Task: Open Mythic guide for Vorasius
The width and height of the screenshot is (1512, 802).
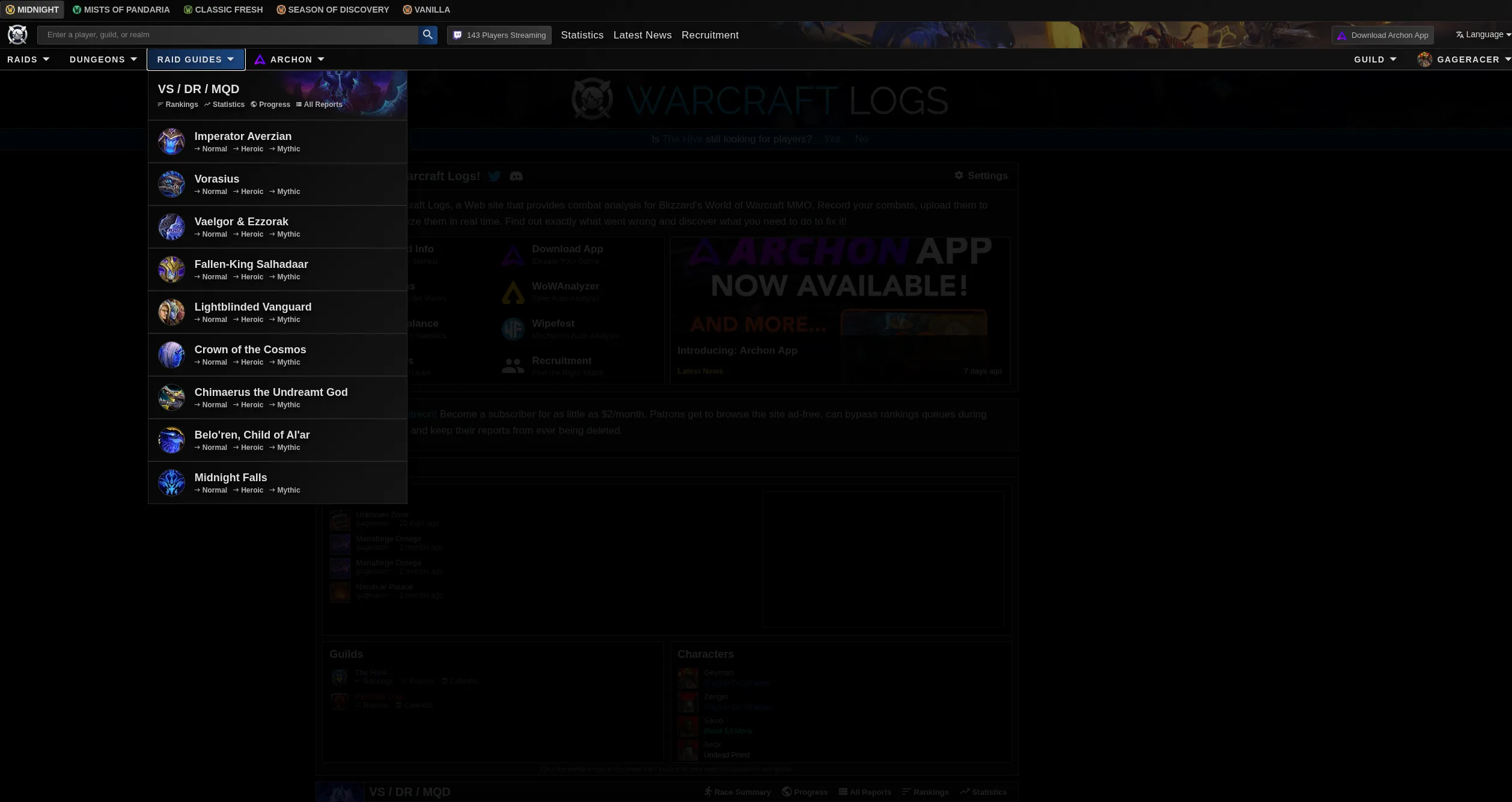Action: [x=288, y=191]
